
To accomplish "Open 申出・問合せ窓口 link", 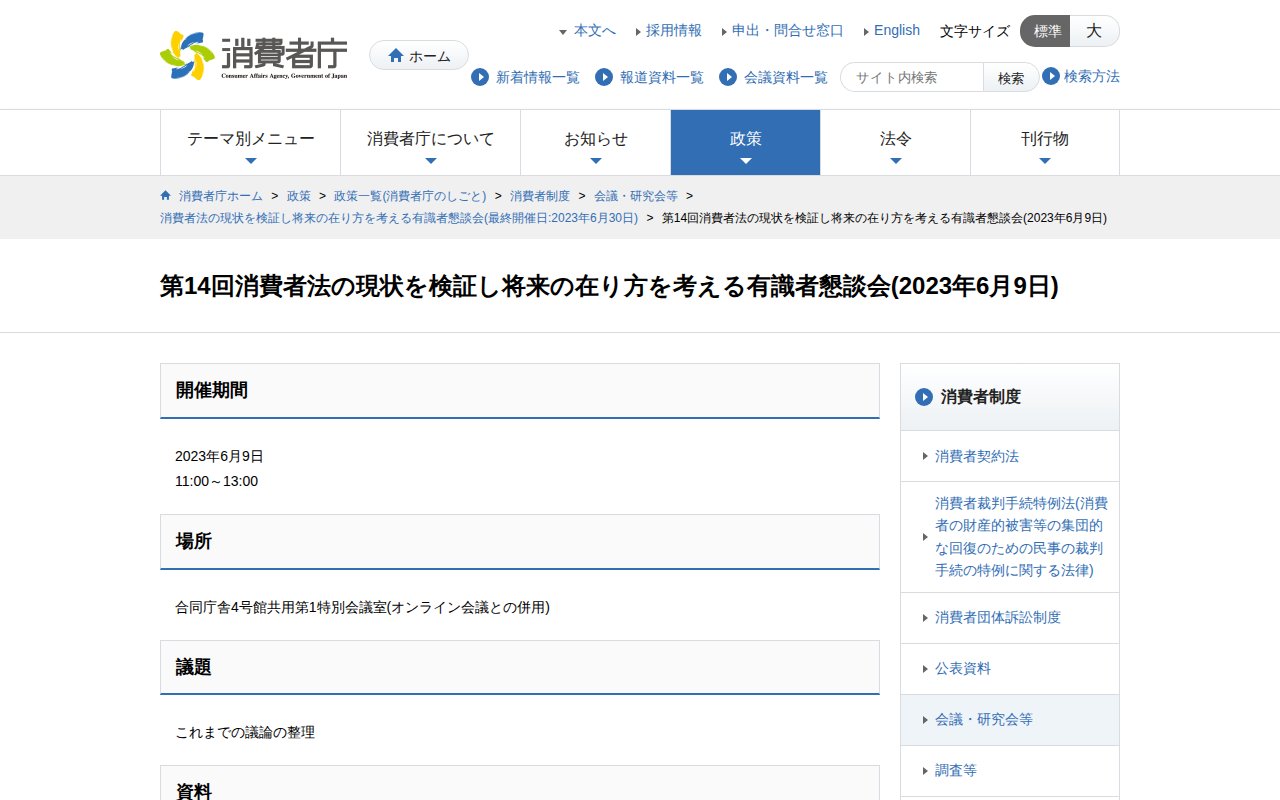I will pos(788,31).
